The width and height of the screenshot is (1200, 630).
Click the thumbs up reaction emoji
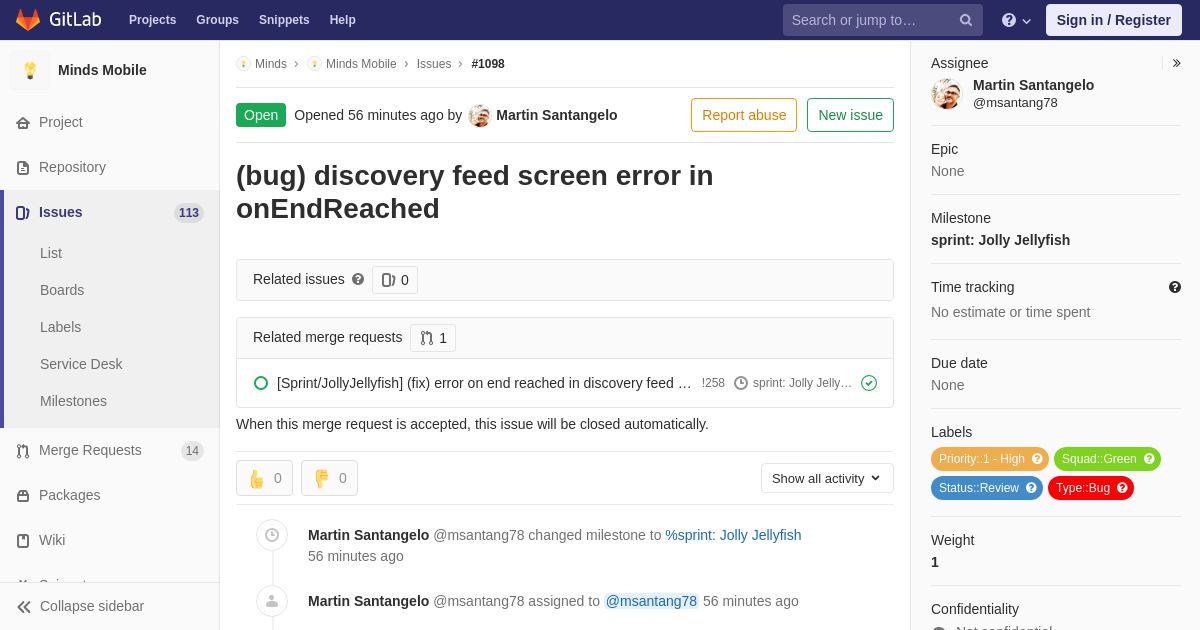(x=257, y=478)
